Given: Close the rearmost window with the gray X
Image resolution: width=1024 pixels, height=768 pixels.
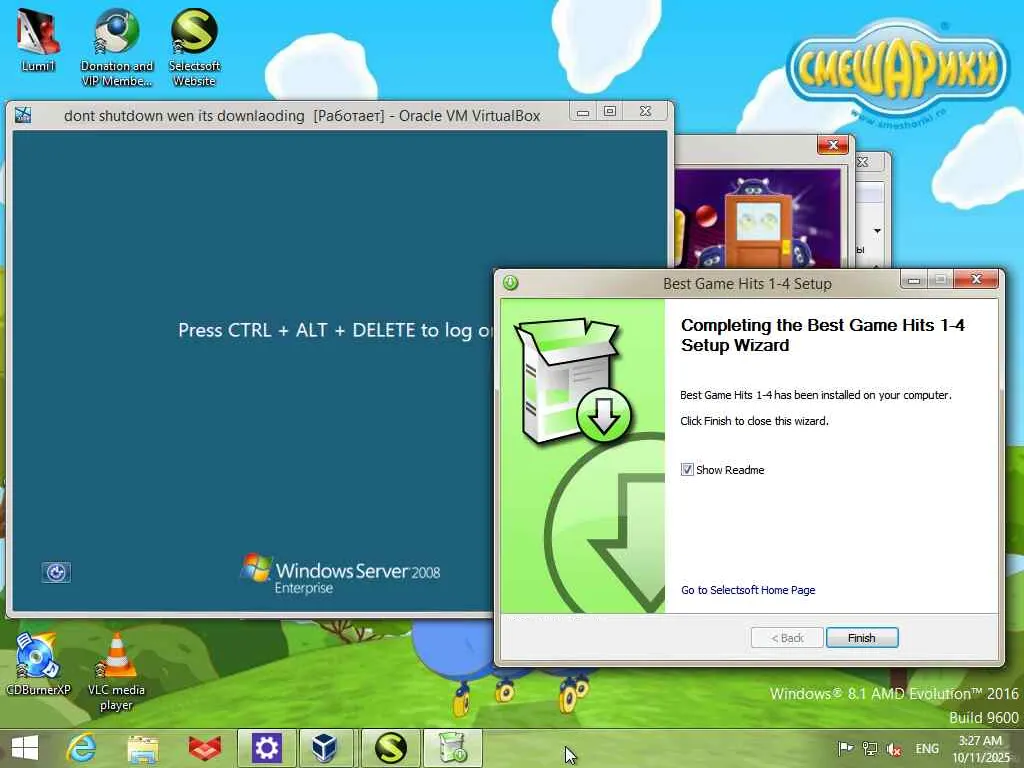Looking at the screenshot, I should [863, 161].
